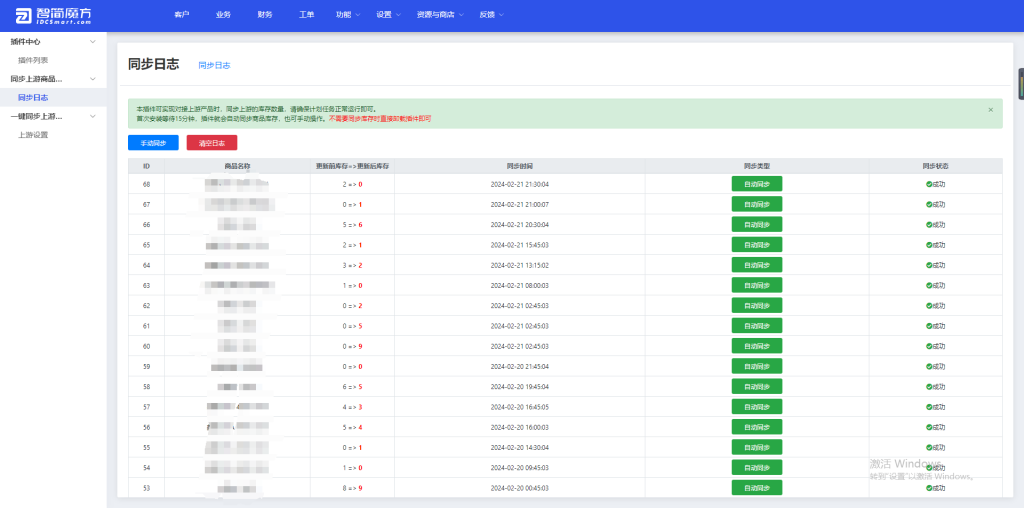
Task: Click the red 清空日志 button
Action: click(x=212, y=142)
